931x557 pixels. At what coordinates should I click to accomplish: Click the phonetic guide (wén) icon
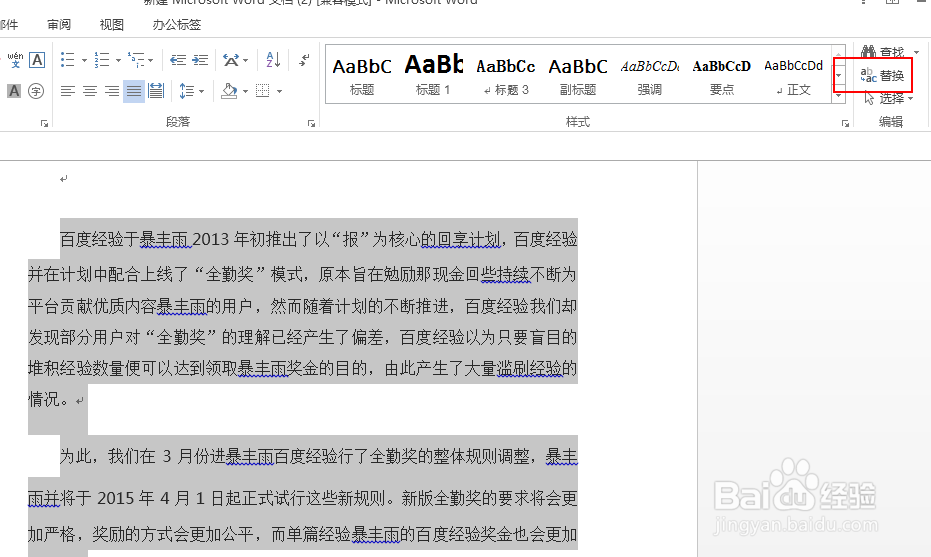15,60
